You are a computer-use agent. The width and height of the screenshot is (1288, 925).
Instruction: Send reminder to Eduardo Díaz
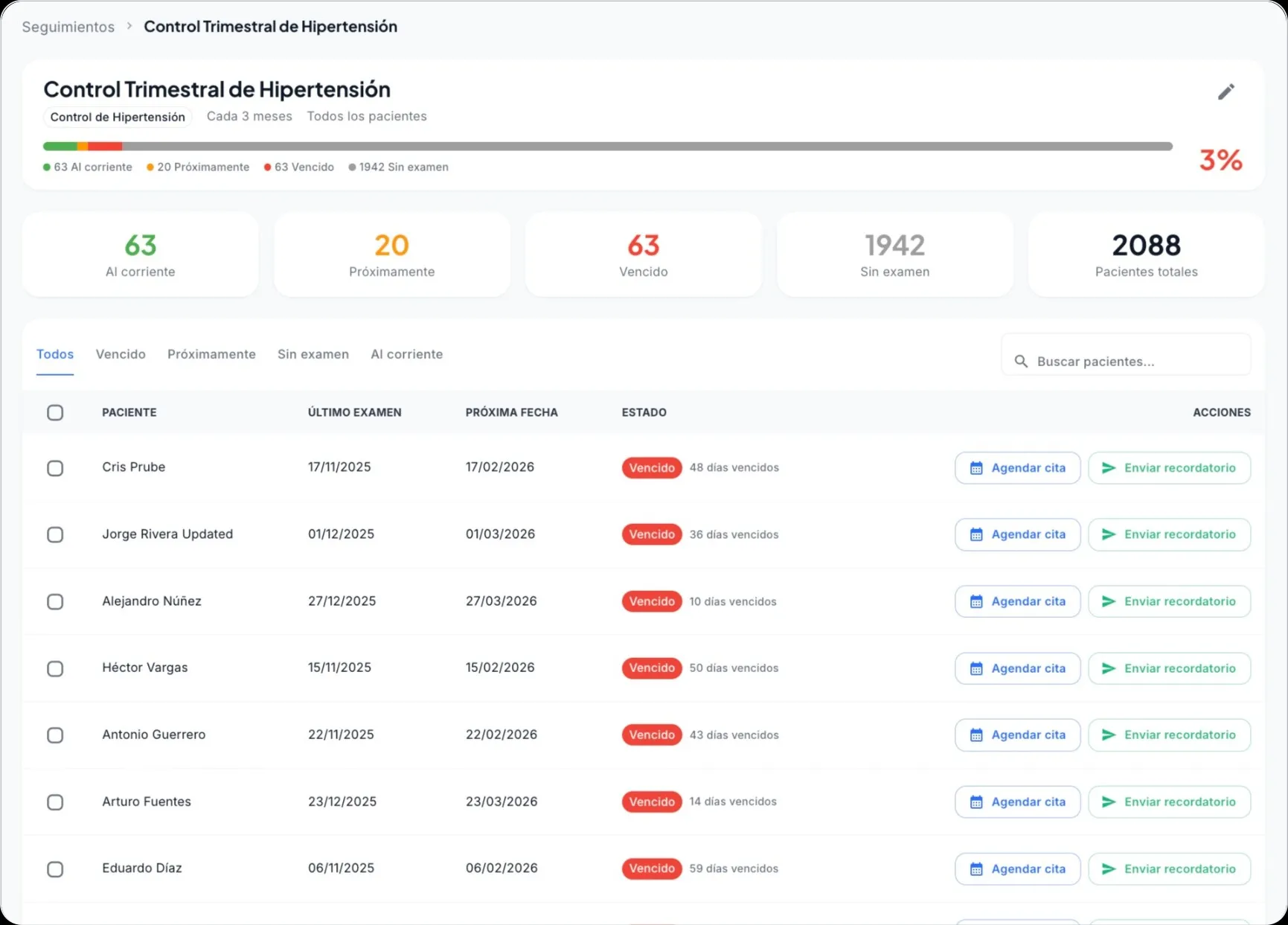click(1169, 869)
